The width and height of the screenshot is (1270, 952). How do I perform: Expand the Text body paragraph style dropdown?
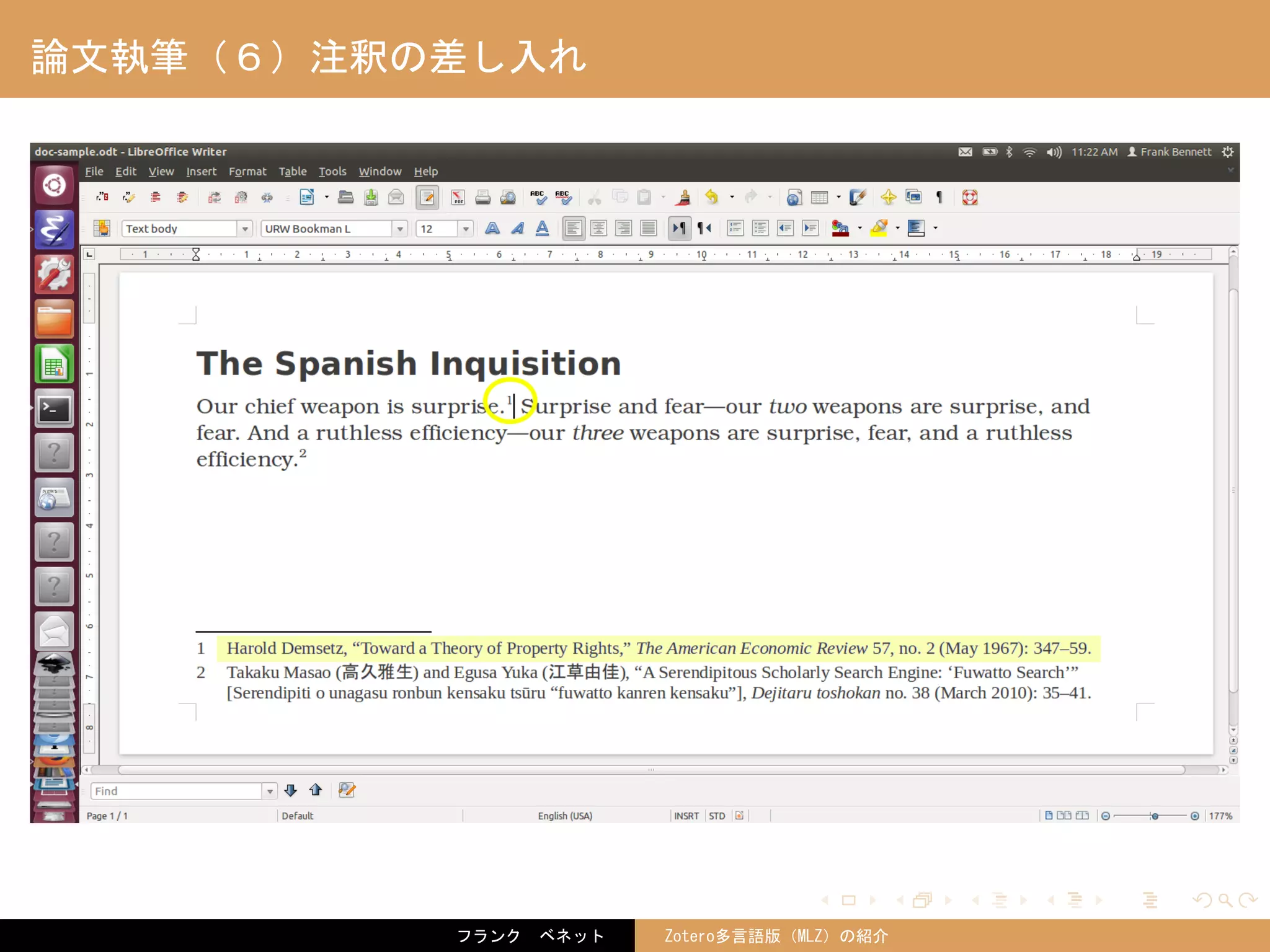tap(245, 229)
